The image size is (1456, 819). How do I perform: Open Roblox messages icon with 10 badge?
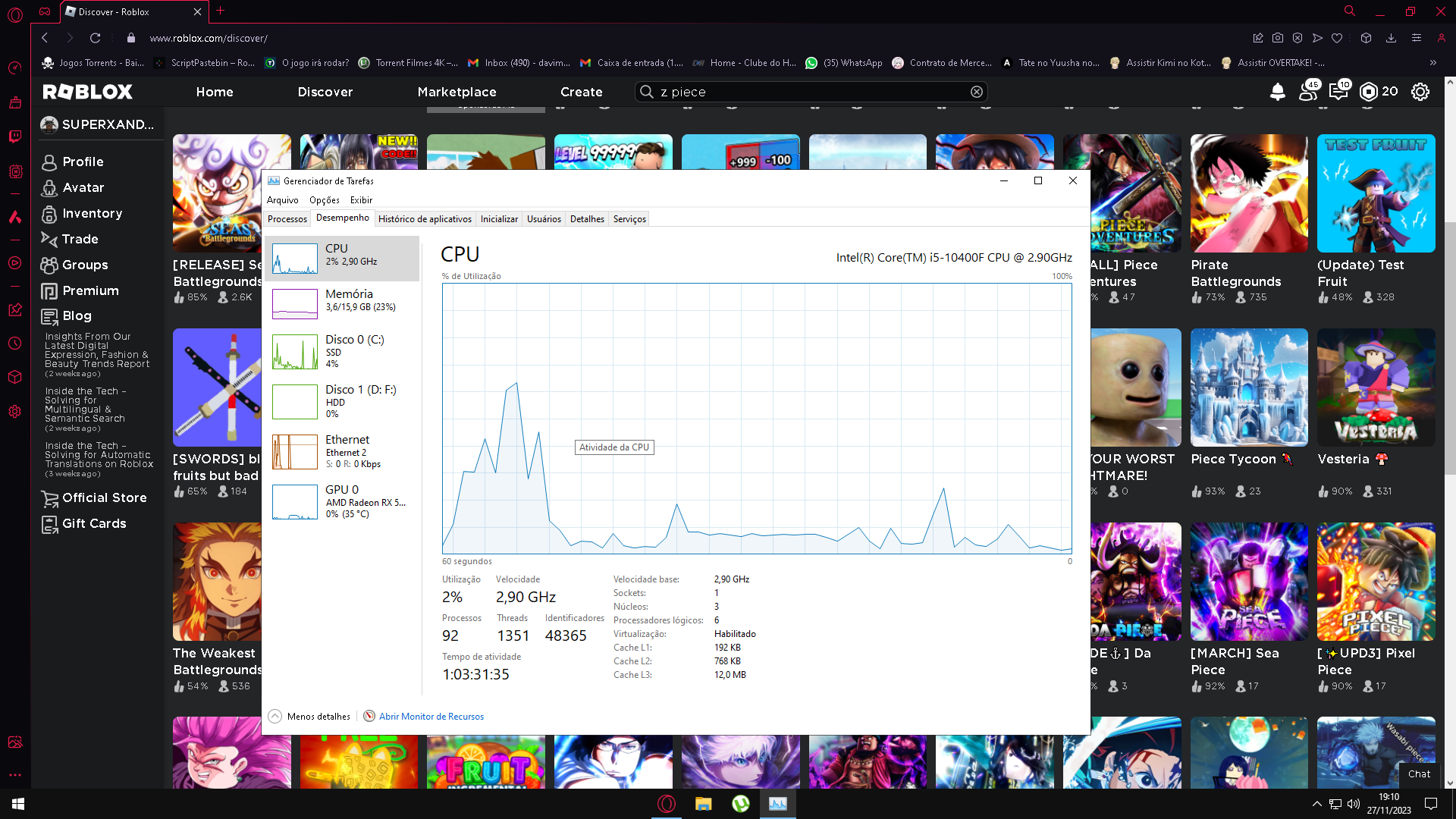pos(1338,91)
